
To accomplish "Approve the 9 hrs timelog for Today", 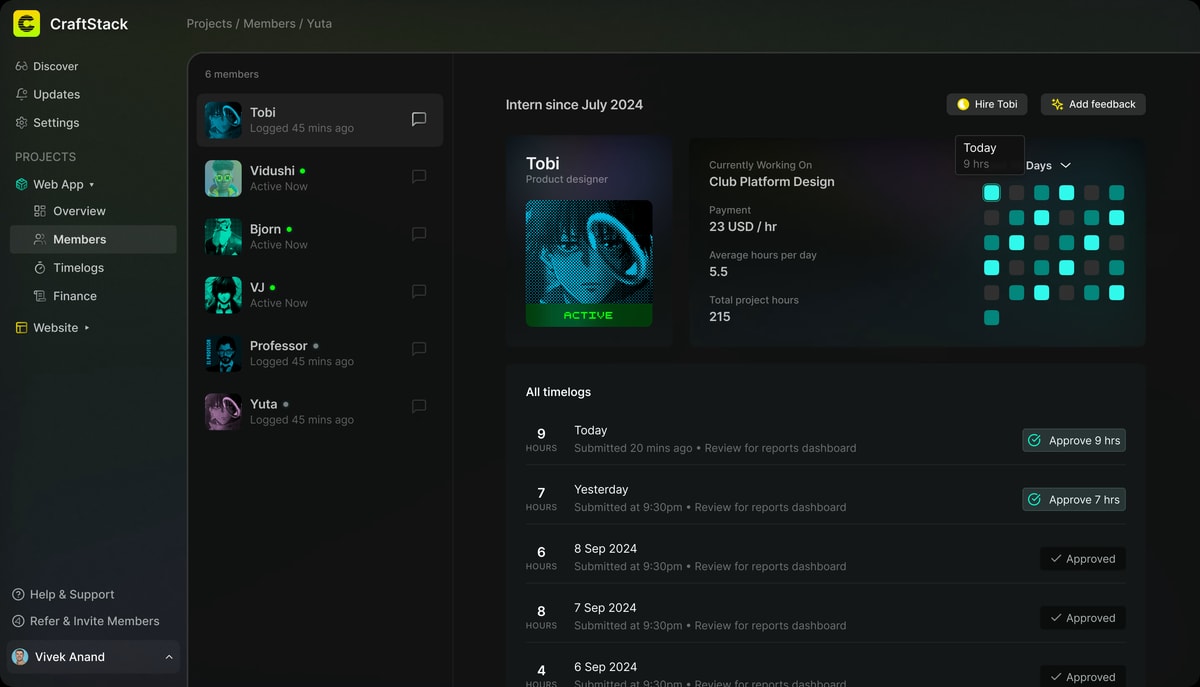I will pos(1074,440).
